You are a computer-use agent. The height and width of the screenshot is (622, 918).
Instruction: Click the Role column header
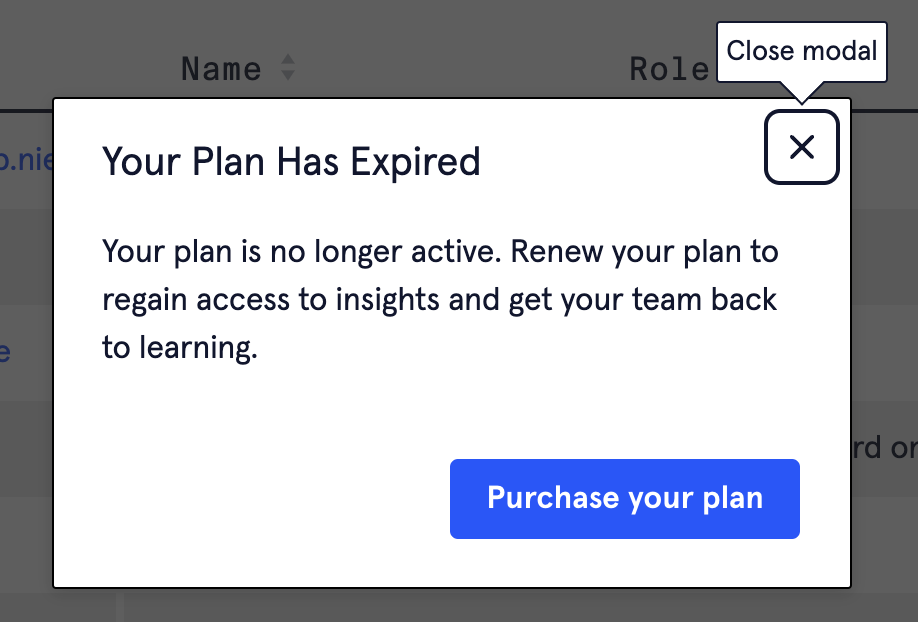click(668, 69)
